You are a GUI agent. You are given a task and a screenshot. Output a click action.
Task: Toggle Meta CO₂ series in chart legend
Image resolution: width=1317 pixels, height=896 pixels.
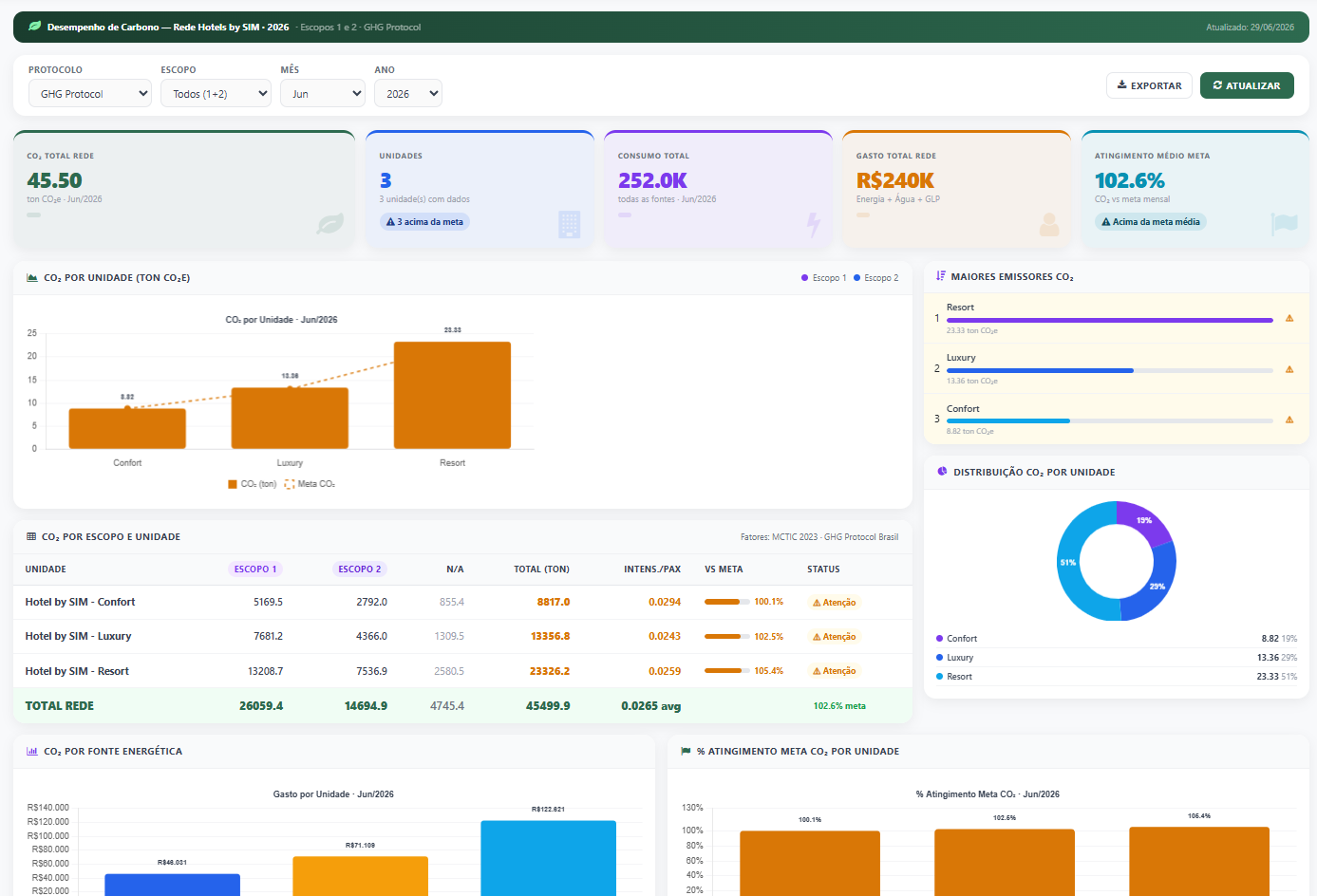[x=310, y=484]
